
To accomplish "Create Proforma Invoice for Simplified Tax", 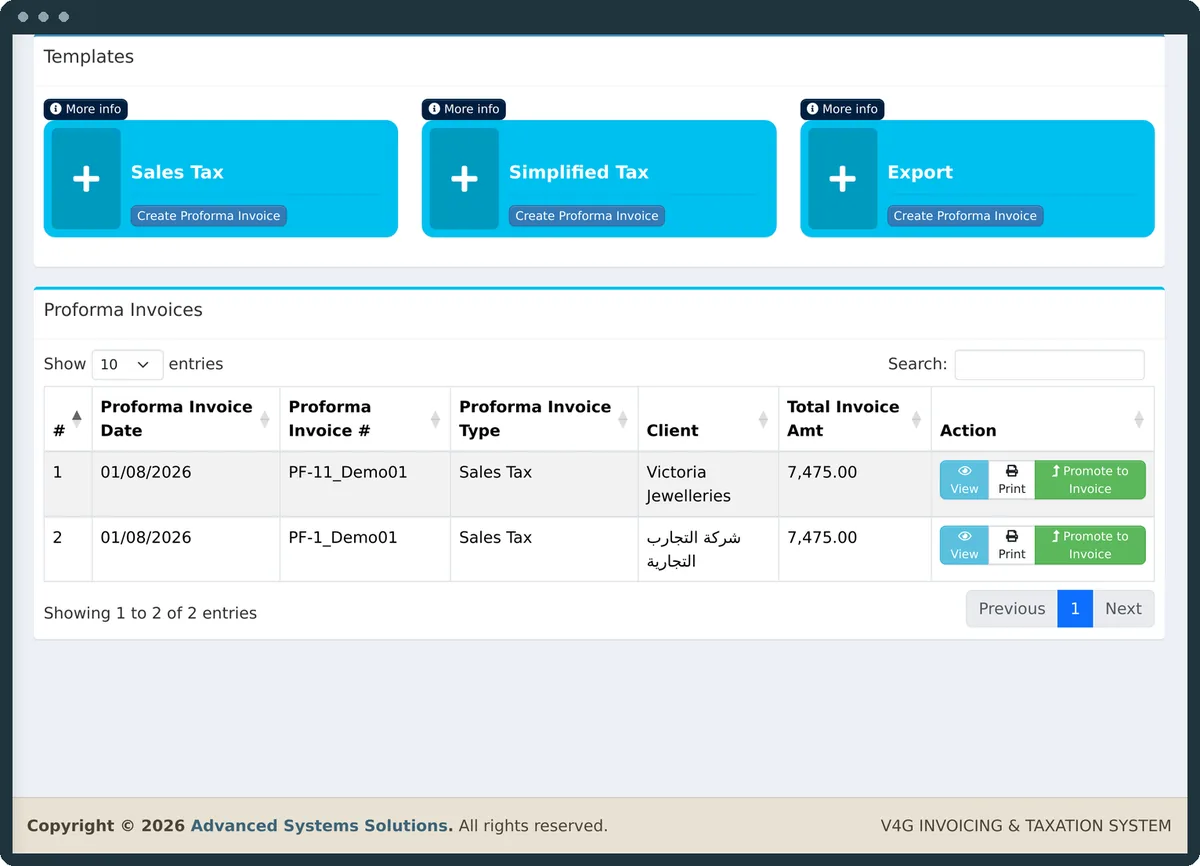I will pos(587,216).
